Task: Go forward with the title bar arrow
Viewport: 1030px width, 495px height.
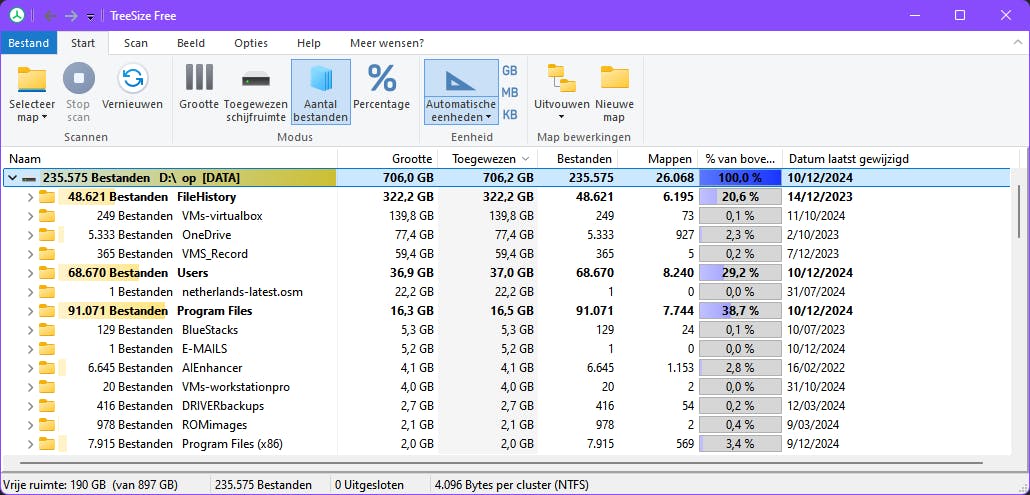Action: [71, 15]
